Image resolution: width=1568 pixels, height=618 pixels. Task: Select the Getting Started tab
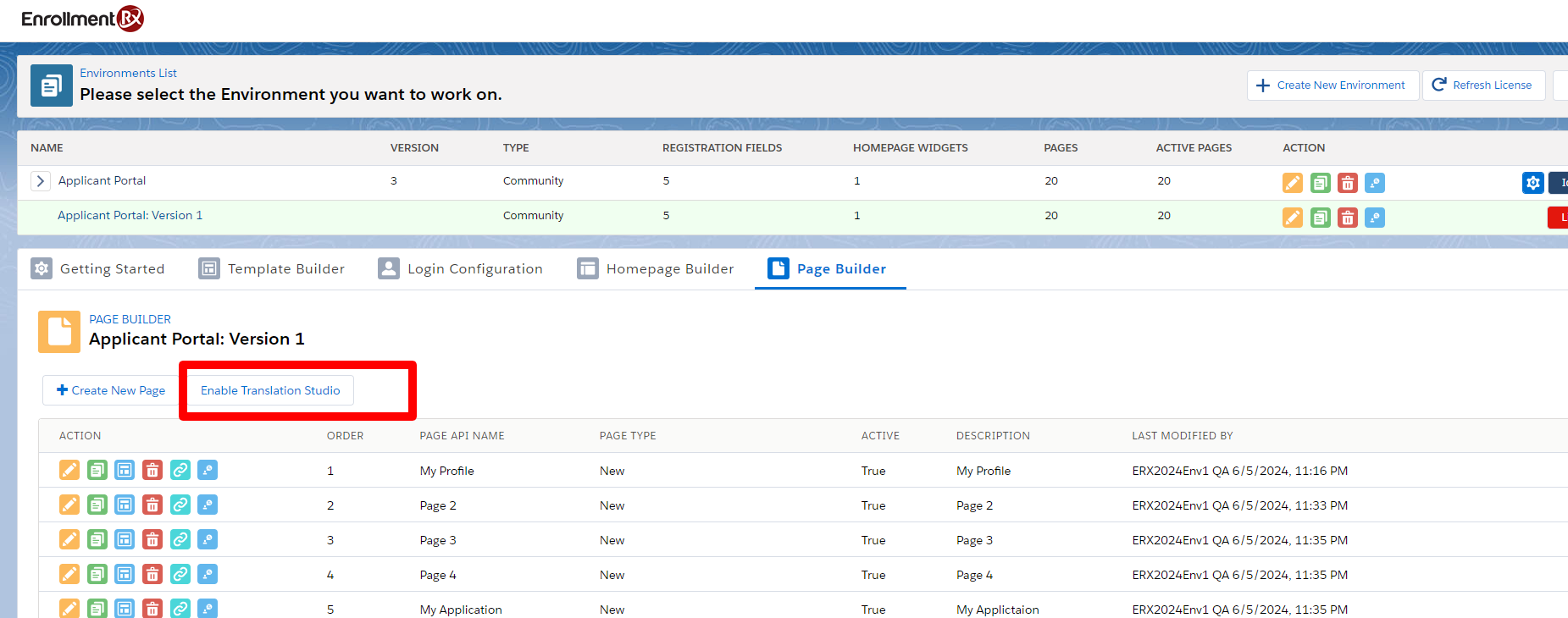click(98, 269)
